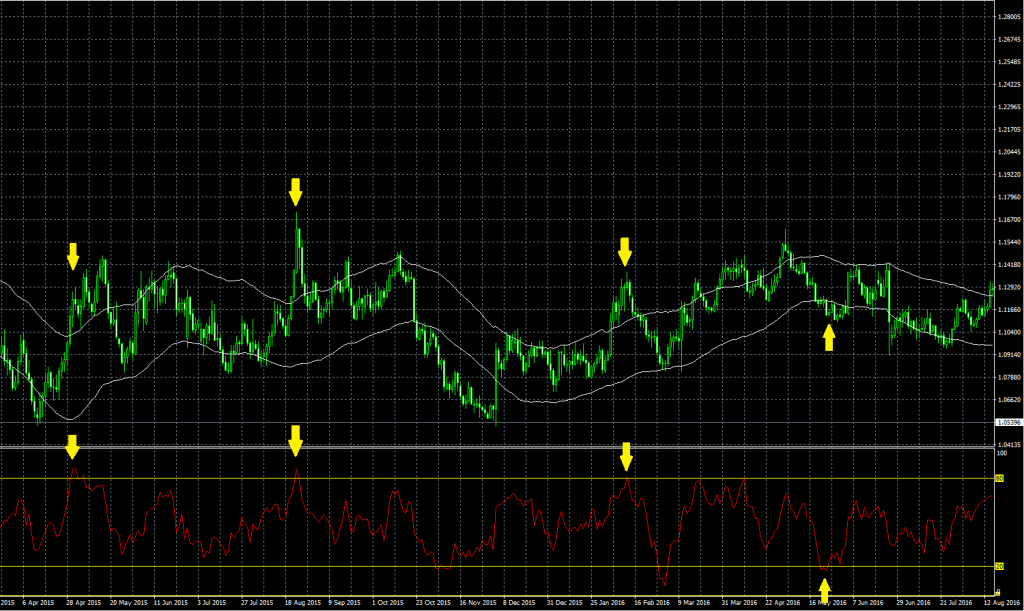
Task: Click the 25 Jan 2016 date label
Action: (607, 603)
